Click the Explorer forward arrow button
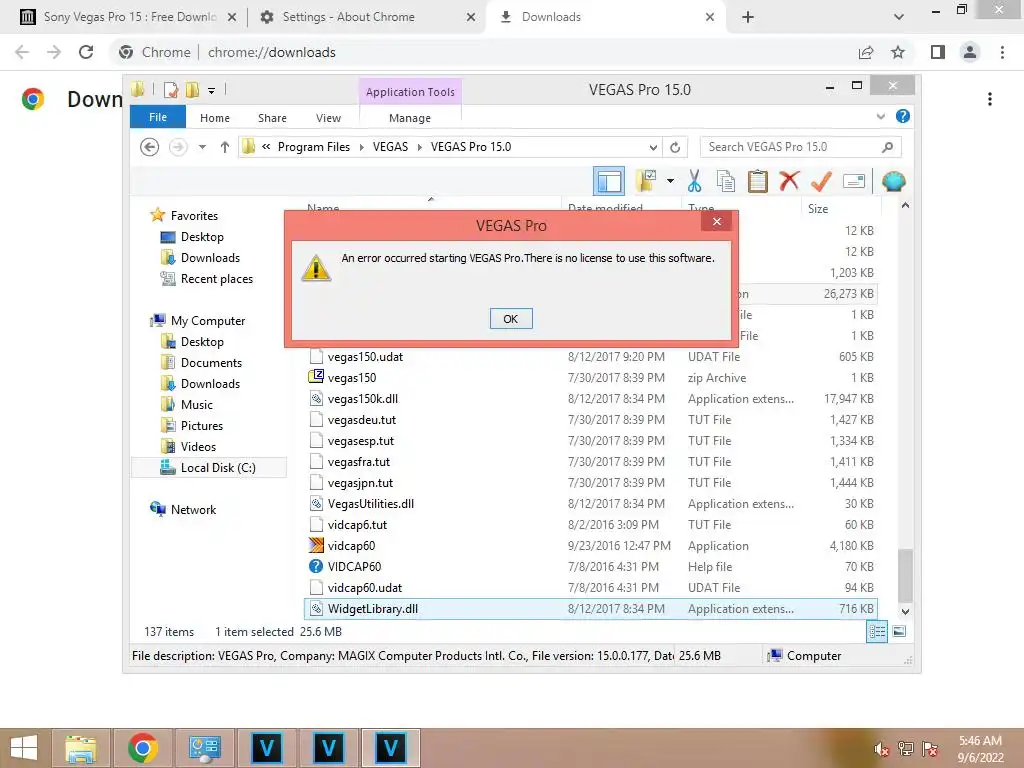This screenshot has width=1024, height=768. click(x=178, y=147)
